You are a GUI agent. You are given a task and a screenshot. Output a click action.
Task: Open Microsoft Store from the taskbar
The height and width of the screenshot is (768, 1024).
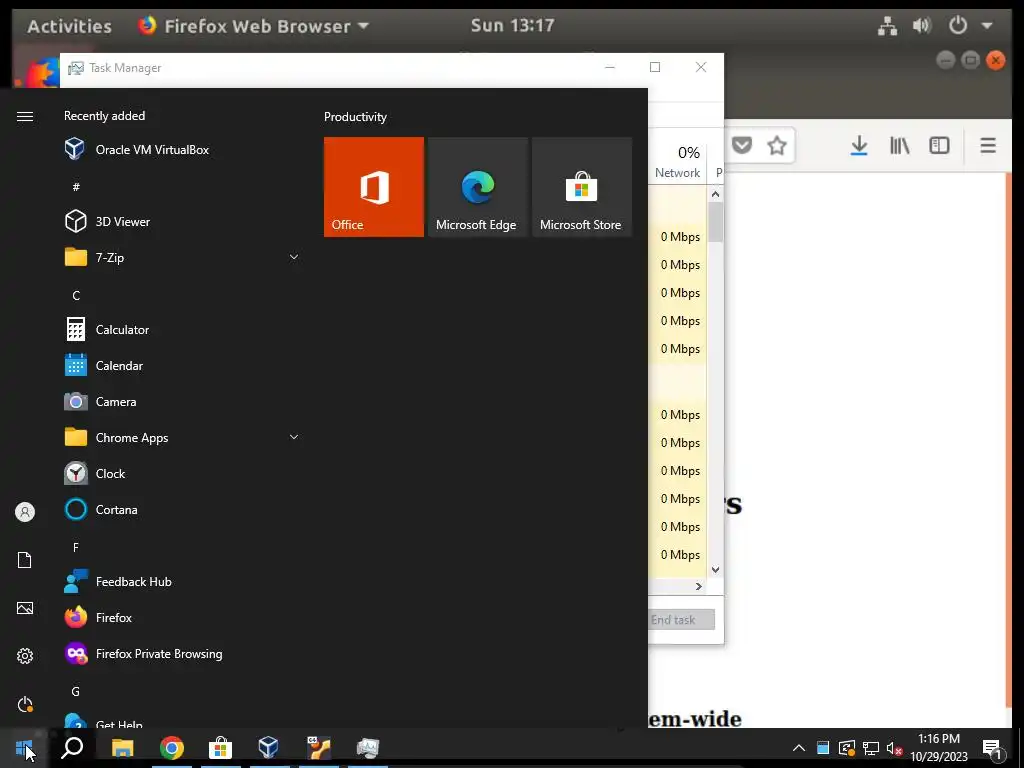click(221, 747)
